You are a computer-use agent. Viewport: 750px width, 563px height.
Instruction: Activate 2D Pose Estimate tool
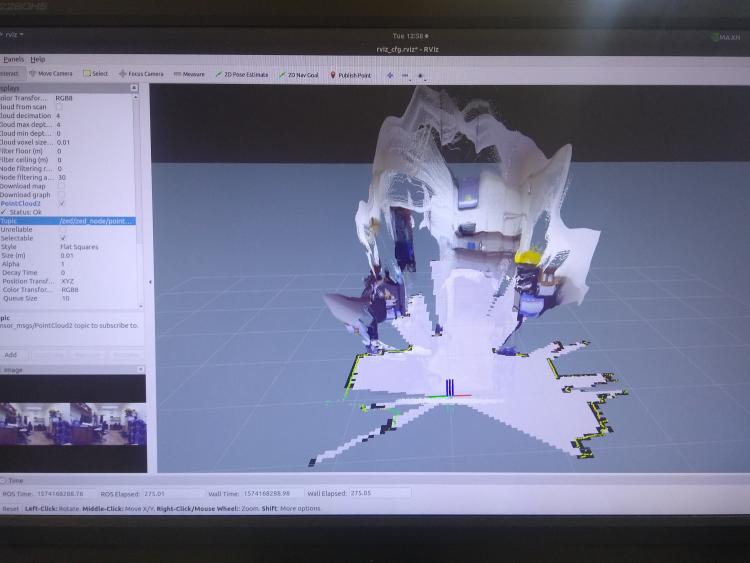(242, 74)
